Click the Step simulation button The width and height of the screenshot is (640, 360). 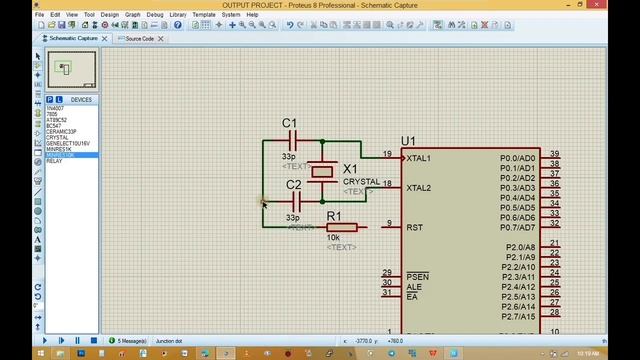pos(61,340)
